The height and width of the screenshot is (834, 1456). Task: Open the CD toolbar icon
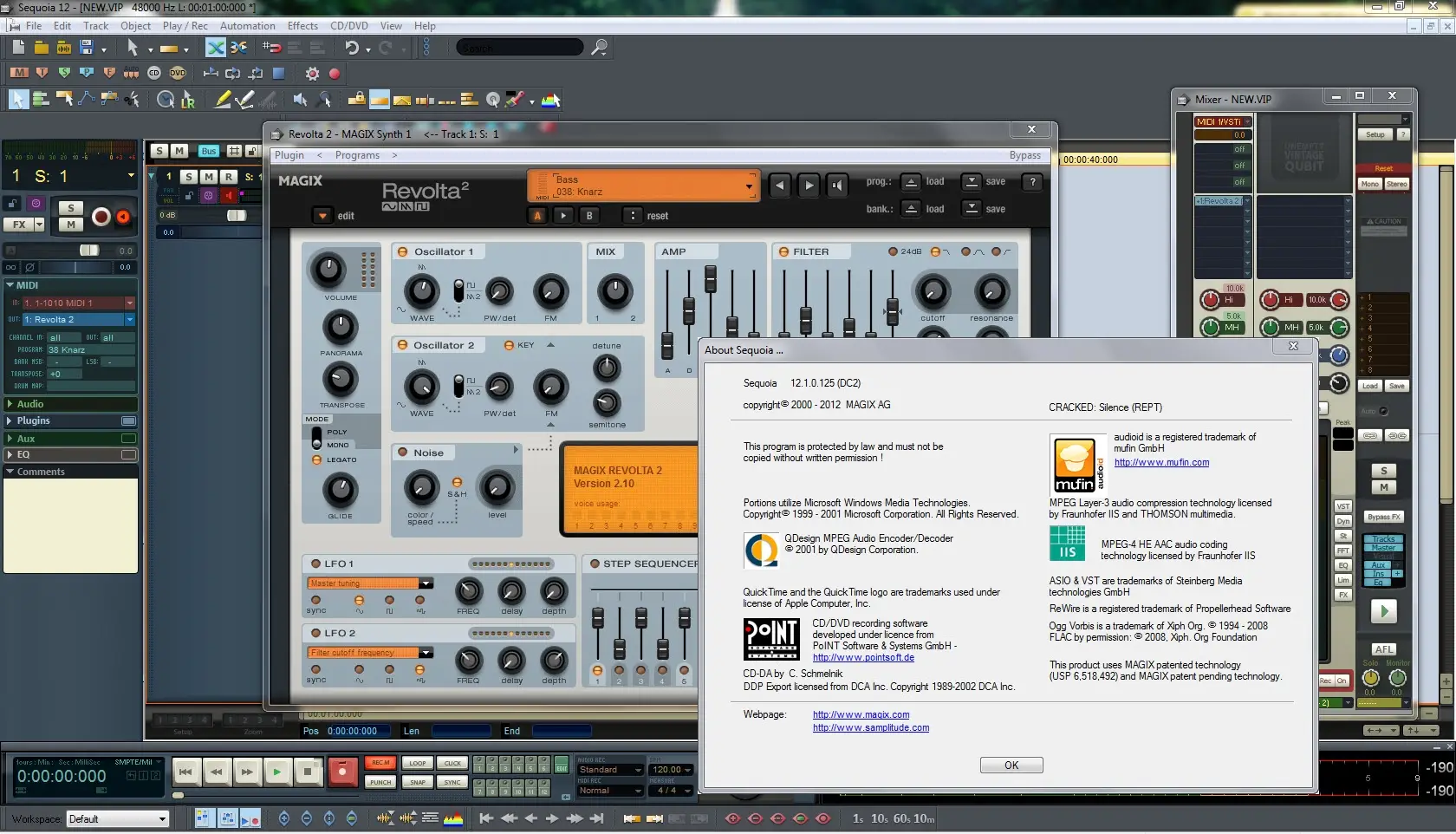154,73
